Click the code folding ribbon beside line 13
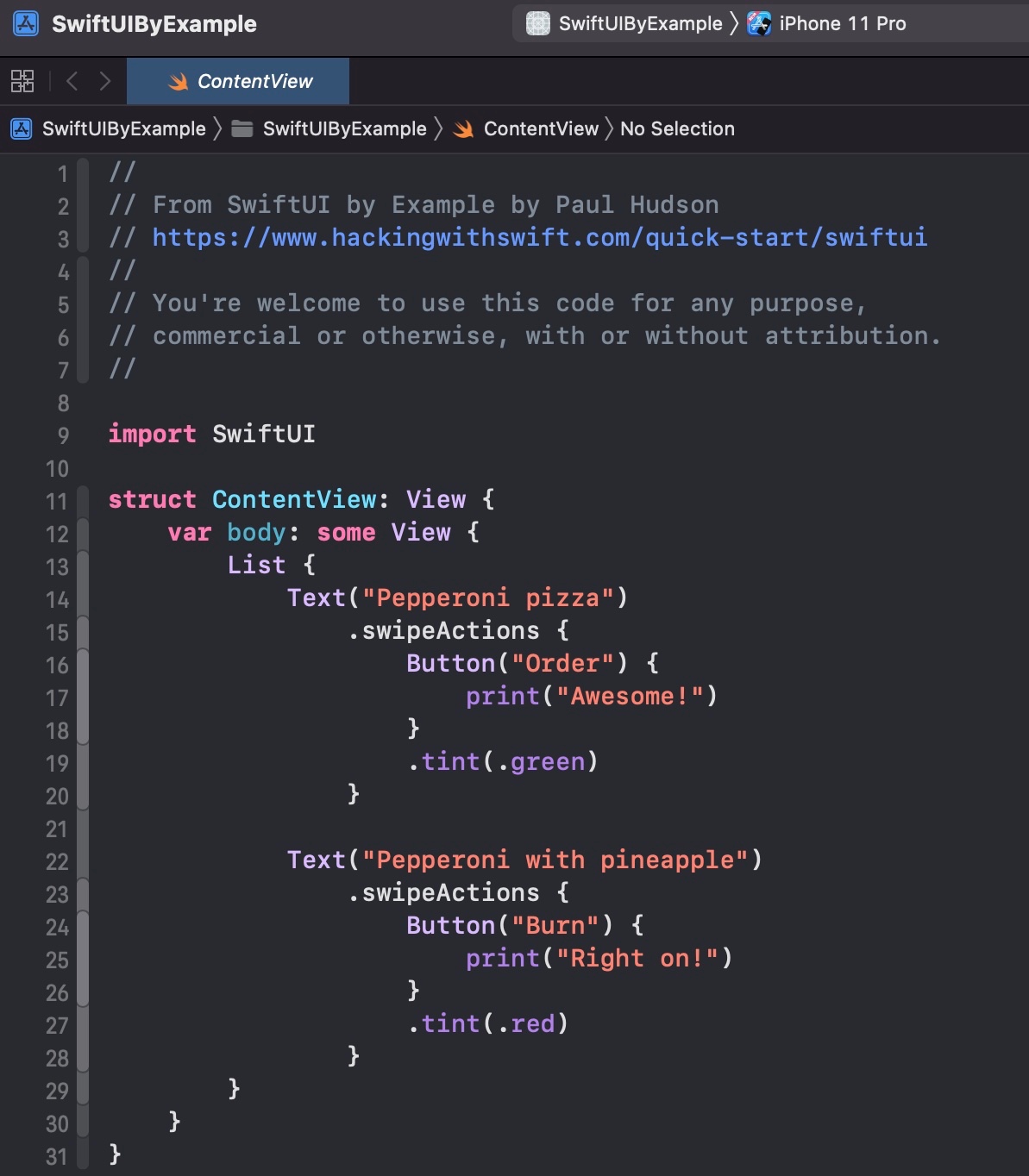Image resolution: width=1029 pixels, height=1176 pixels. click(83, 566)
